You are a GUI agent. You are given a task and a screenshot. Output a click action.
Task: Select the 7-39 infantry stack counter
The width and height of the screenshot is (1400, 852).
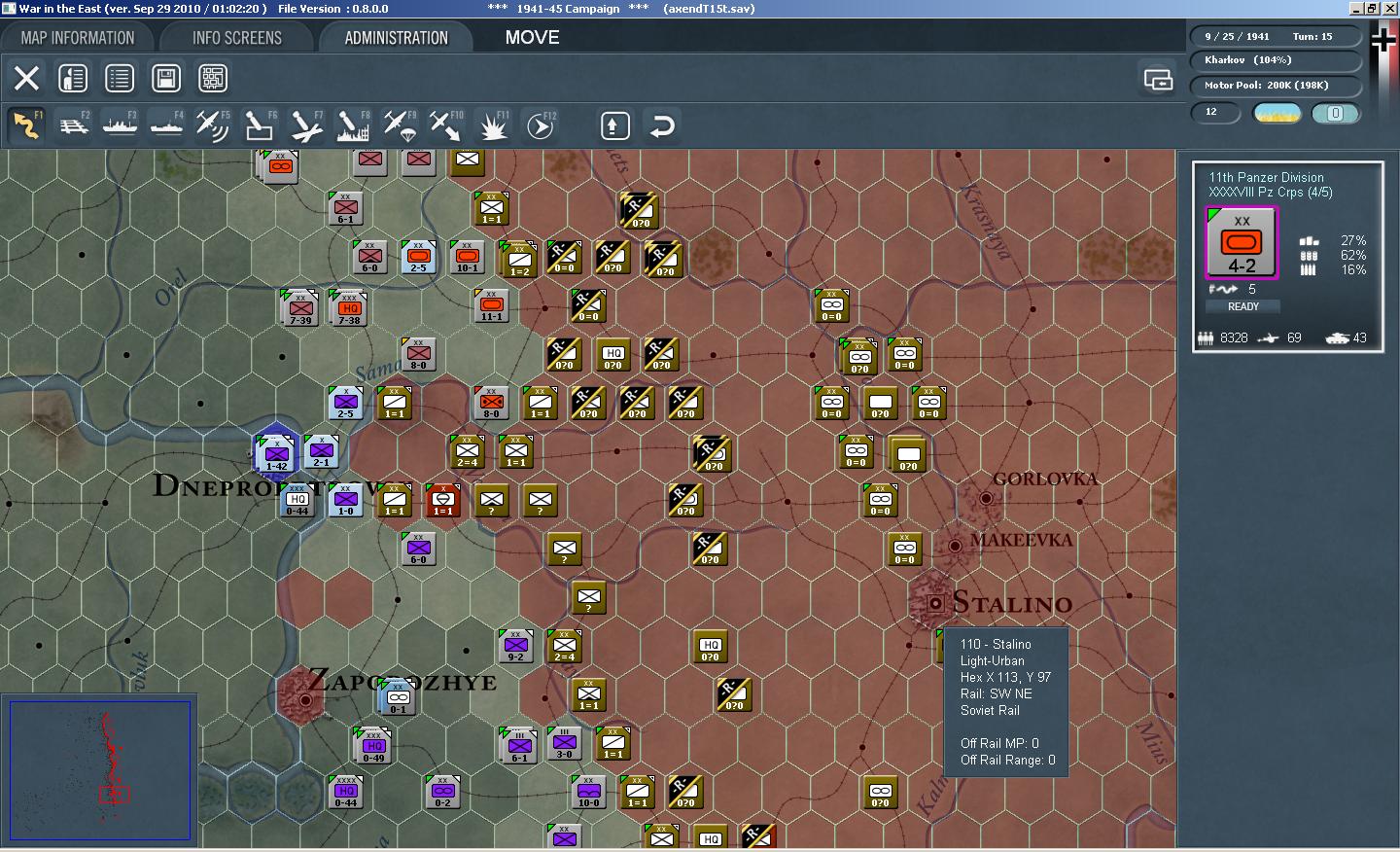coord(298,308)
